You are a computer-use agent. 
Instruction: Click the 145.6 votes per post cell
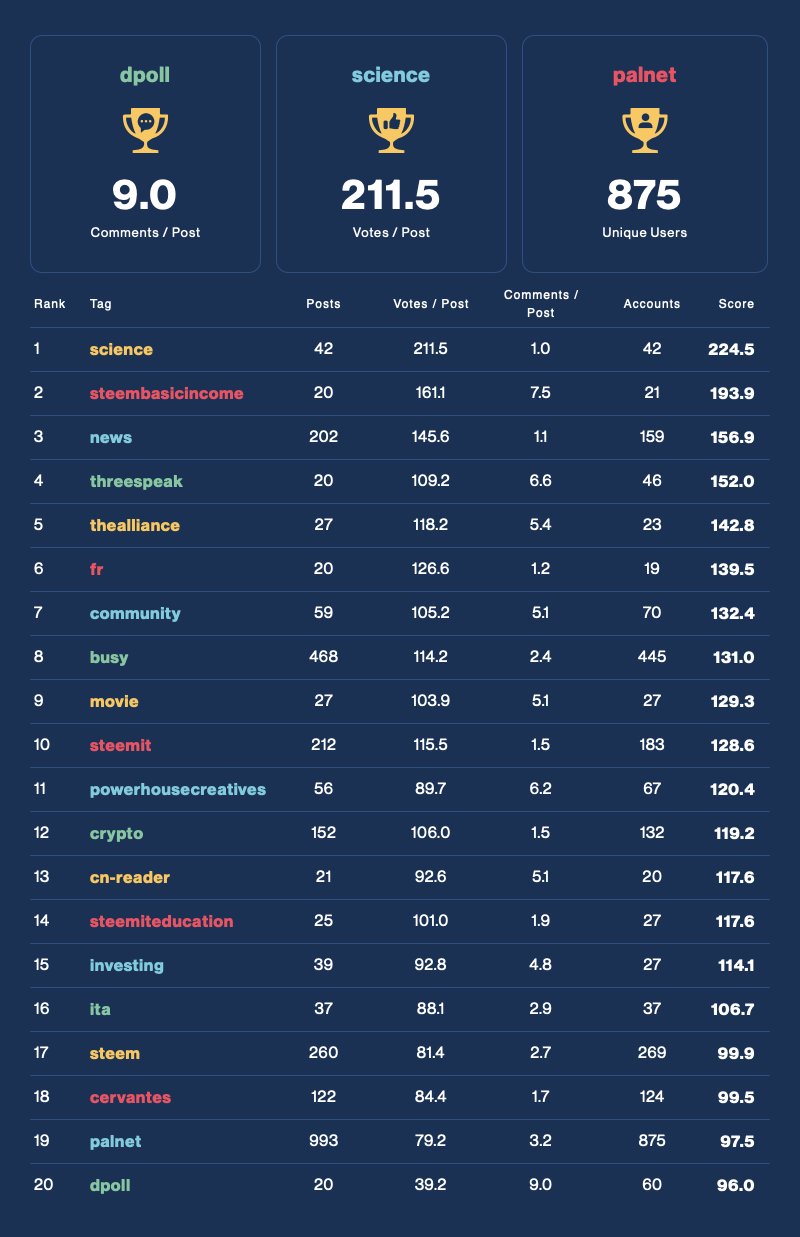(x=431, y=437)
